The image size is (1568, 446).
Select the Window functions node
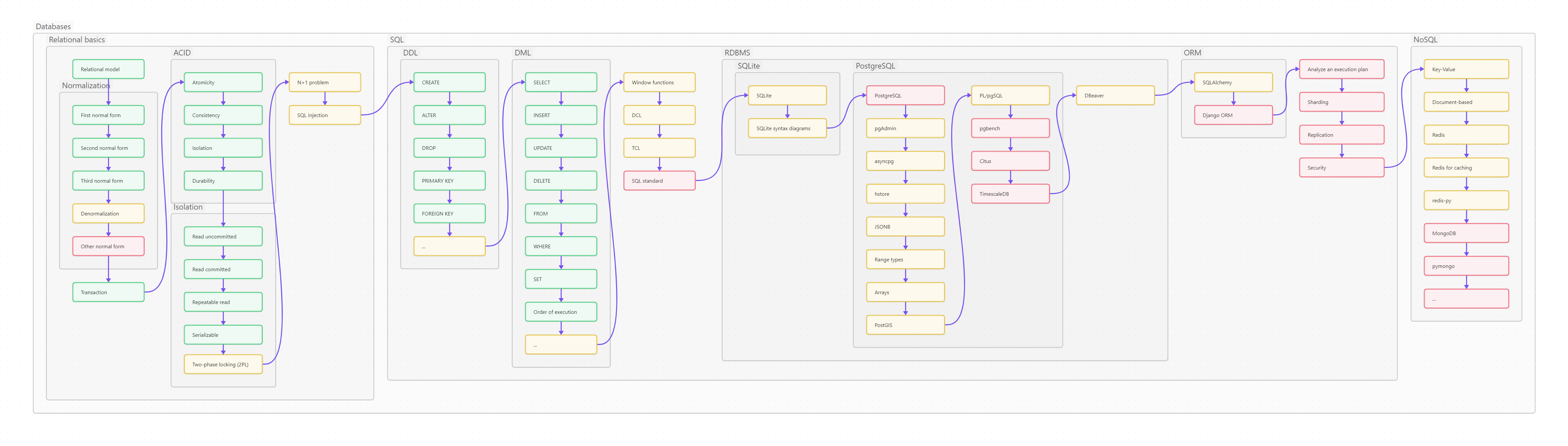[x=659, y=82]
